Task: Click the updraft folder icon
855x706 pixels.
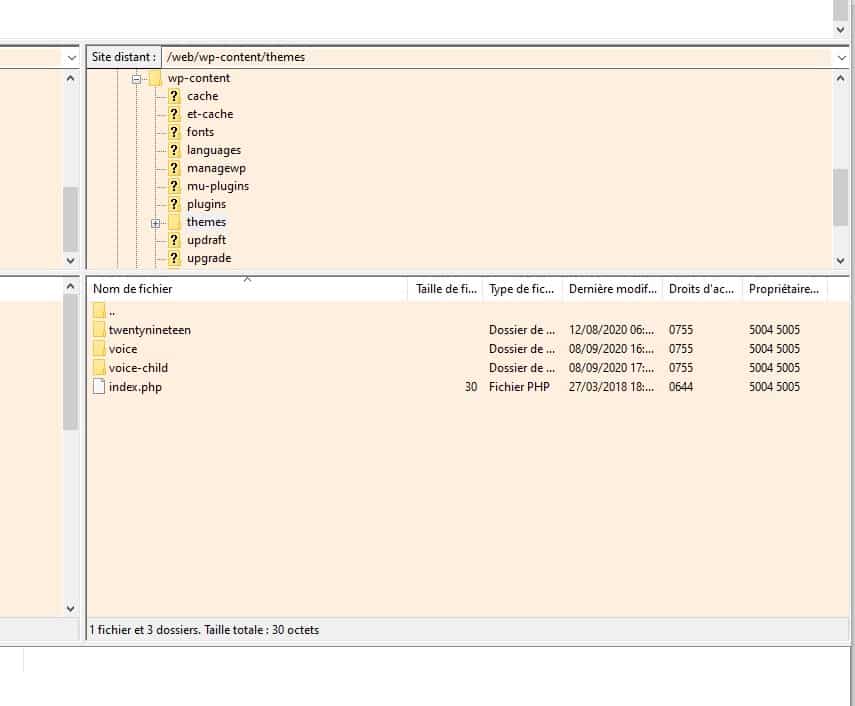Action: click(176, 240)
